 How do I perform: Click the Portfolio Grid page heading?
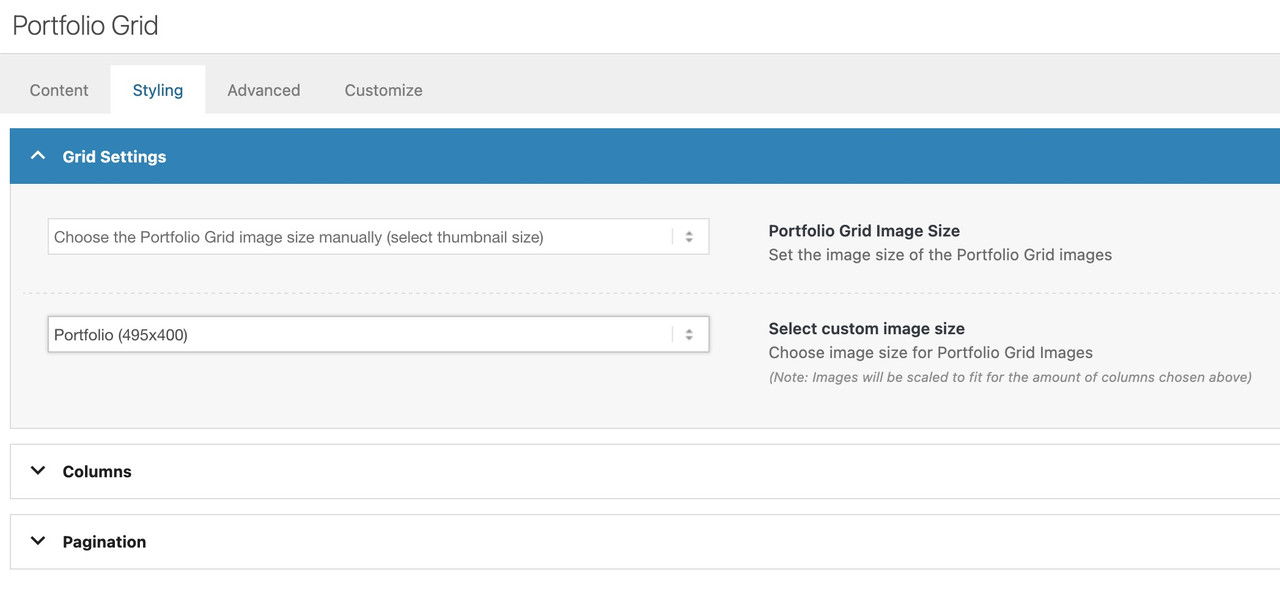[85, 26]
